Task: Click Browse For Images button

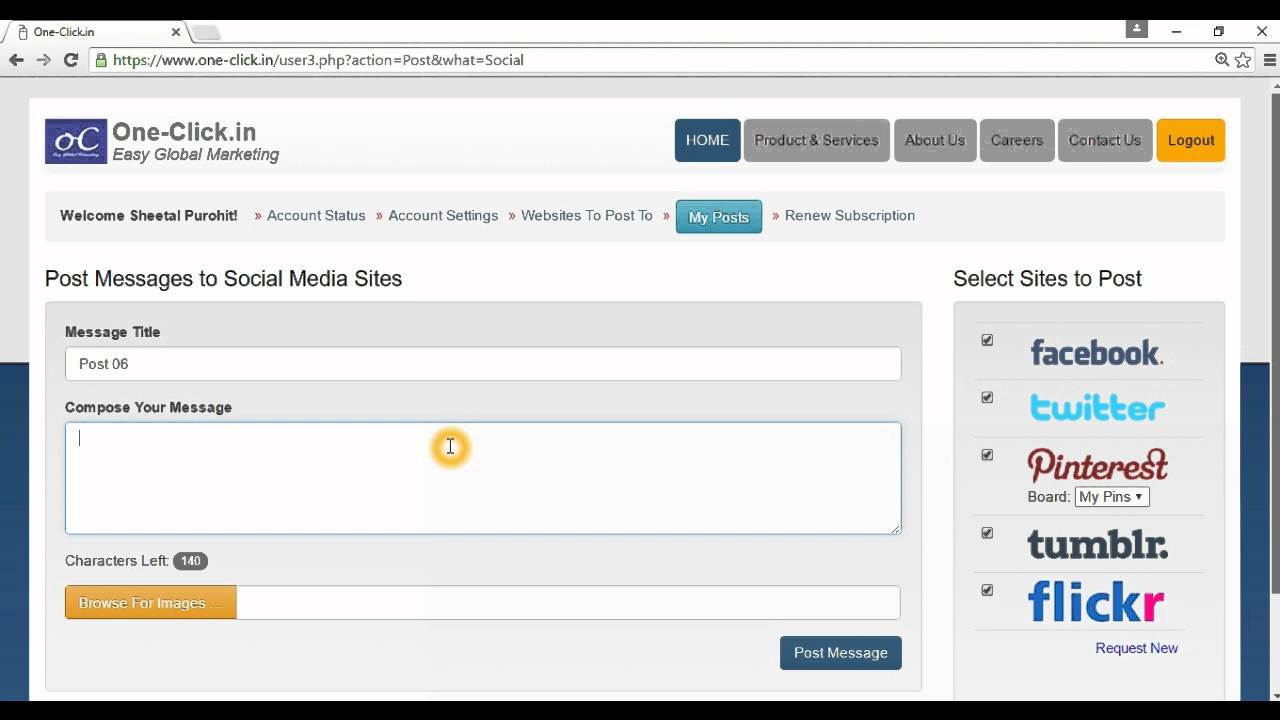Action: click(x=151, y=602)
